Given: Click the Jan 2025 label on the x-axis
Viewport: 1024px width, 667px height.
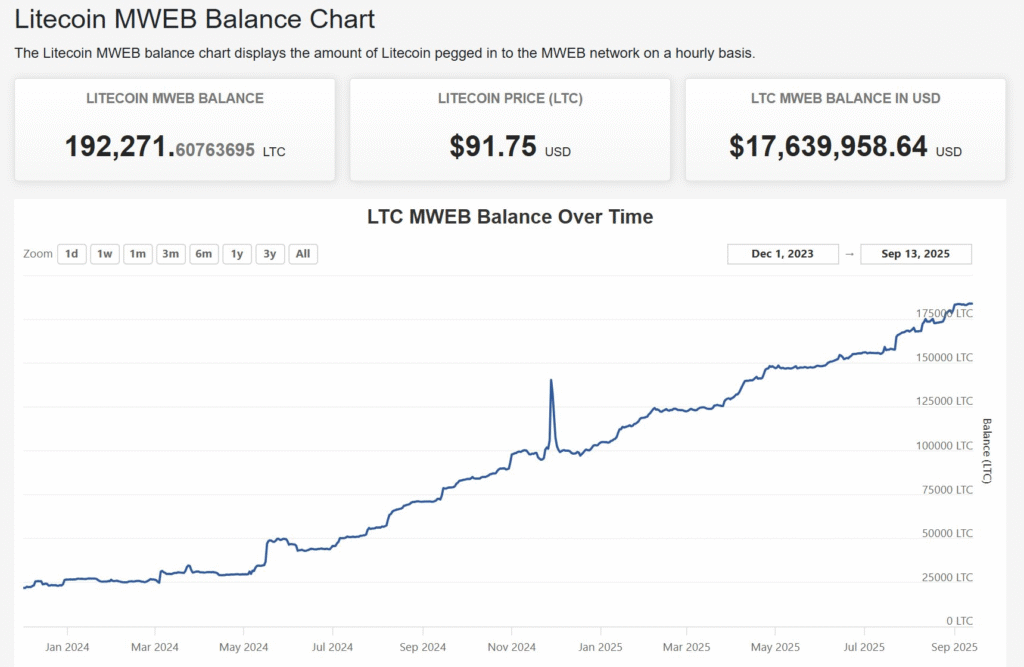Looking at the screenshot, I should point(600,647).
